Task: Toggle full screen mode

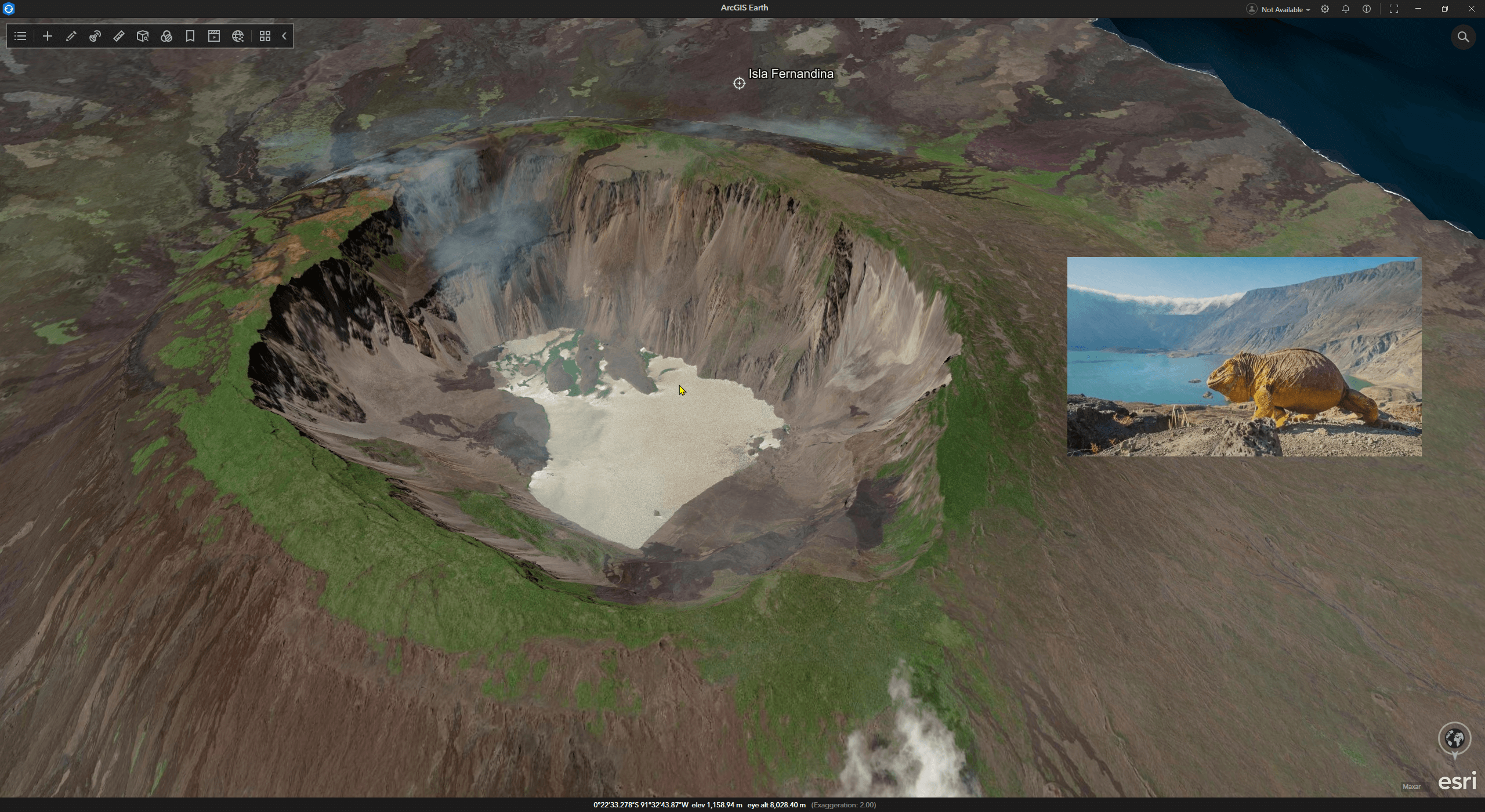Action: click(x=1394, y=9)
